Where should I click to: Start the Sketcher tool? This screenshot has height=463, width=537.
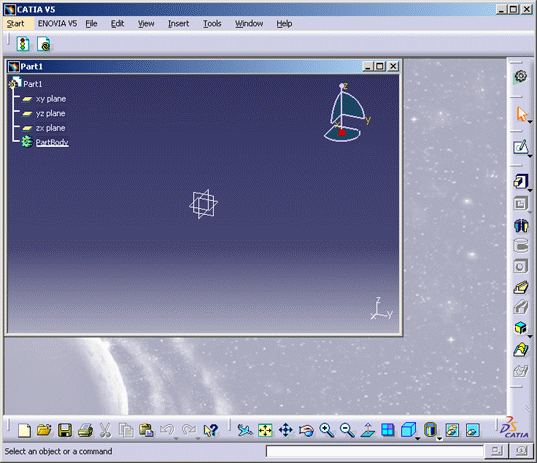(521, 147)
